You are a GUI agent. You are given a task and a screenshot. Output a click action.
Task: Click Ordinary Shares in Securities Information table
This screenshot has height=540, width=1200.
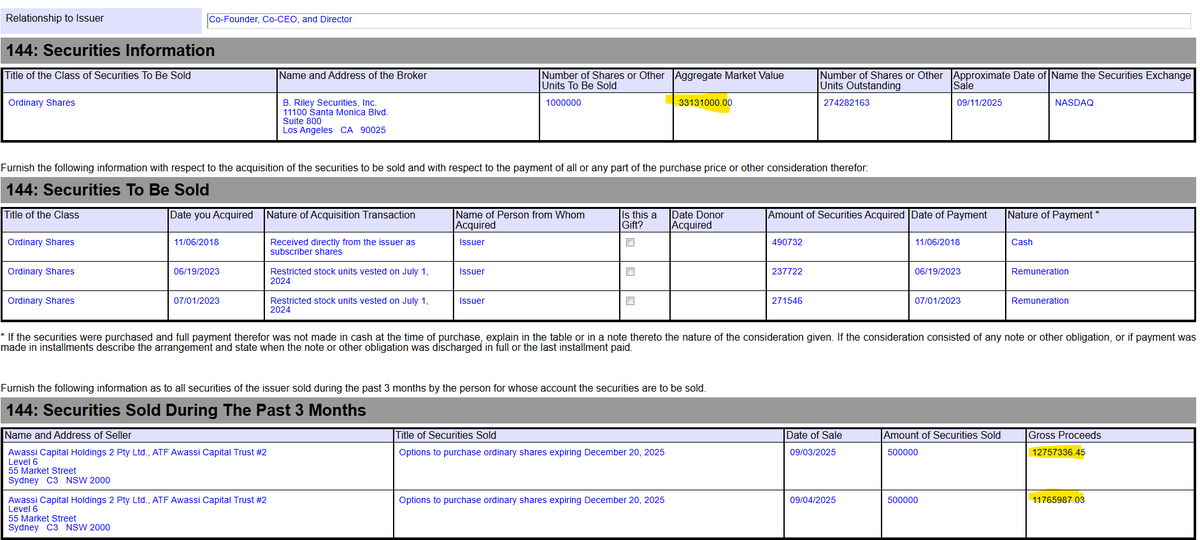pyautogui.click(x=41, y=103)
